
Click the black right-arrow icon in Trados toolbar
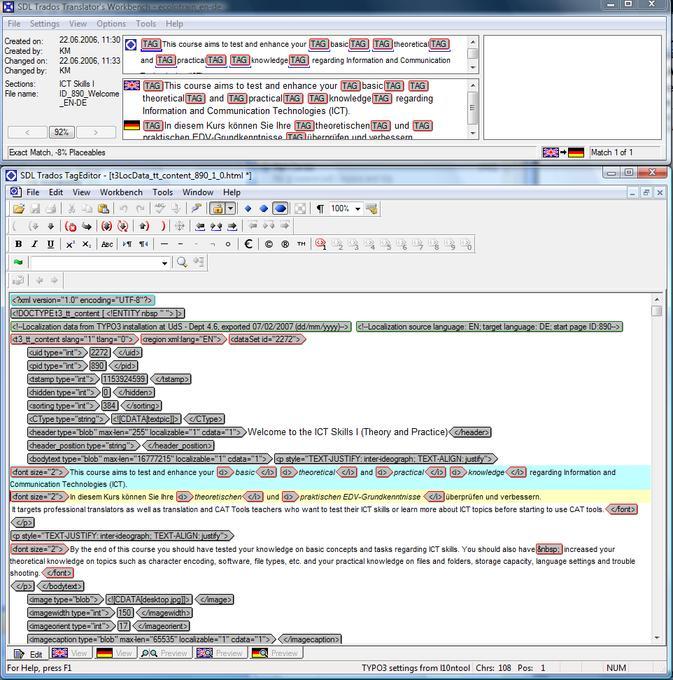(87, 226)
